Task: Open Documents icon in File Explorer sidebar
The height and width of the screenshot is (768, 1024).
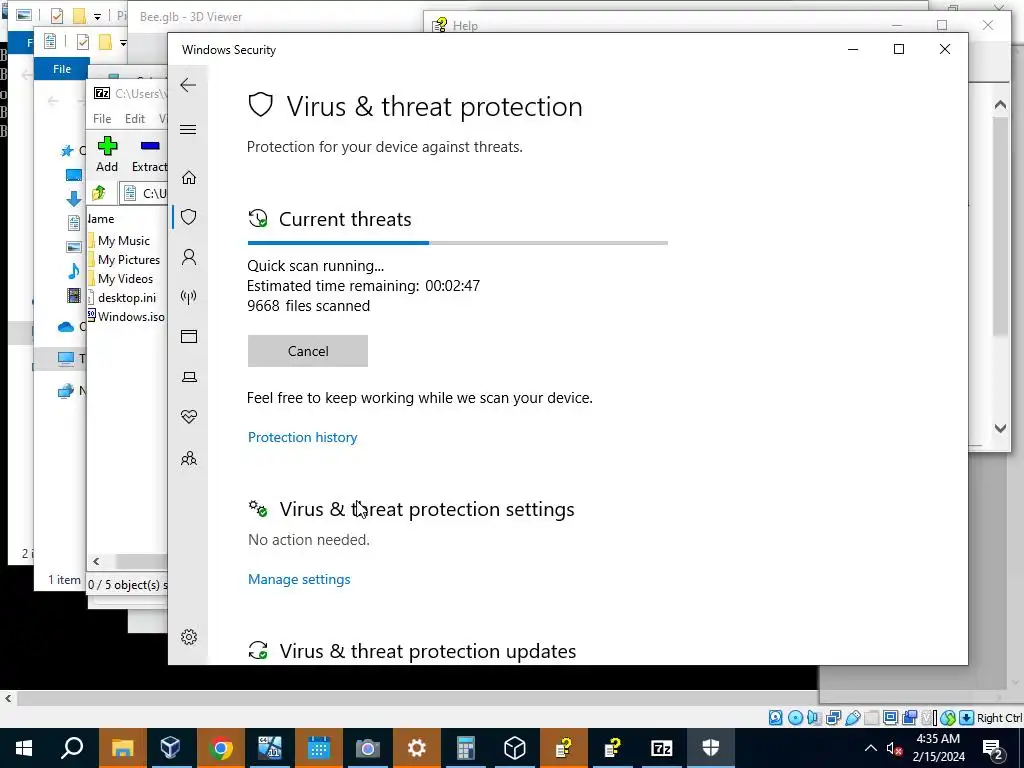Action: click(x=74, y=223)
